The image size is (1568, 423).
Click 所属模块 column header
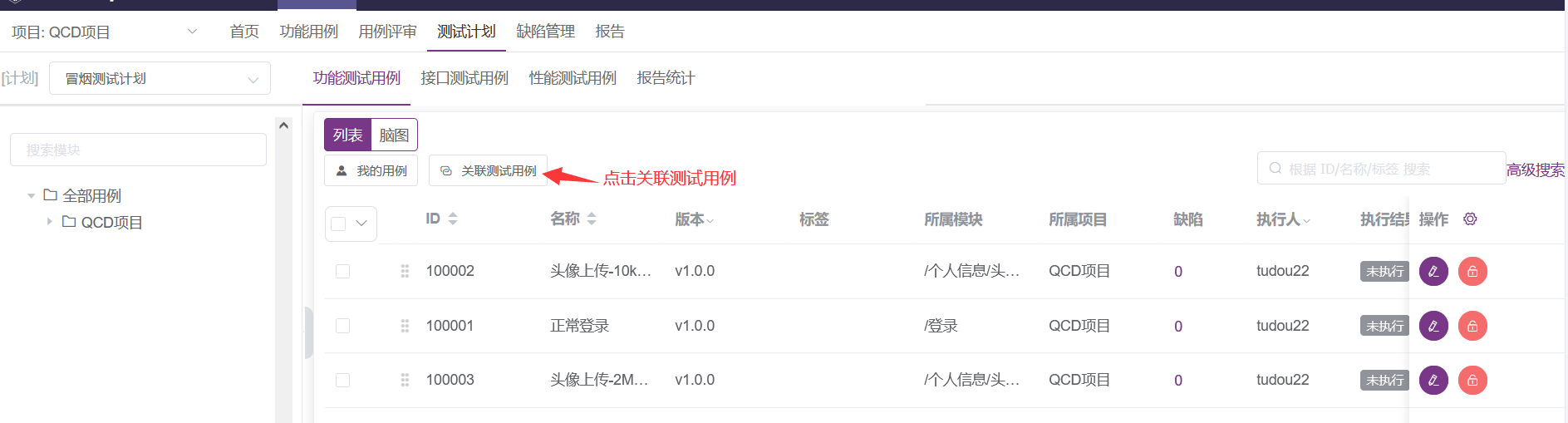(x=953, y=219)
